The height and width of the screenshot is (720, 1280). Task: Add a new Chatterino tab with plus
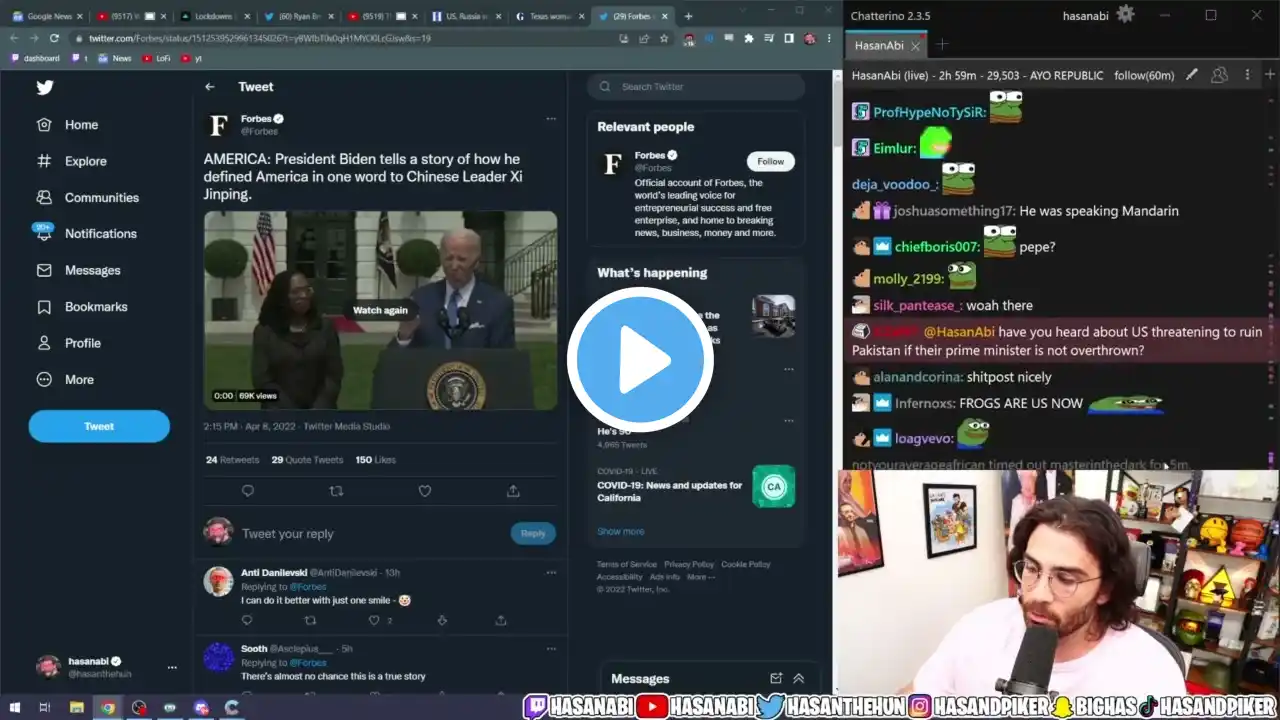[942, 45]
